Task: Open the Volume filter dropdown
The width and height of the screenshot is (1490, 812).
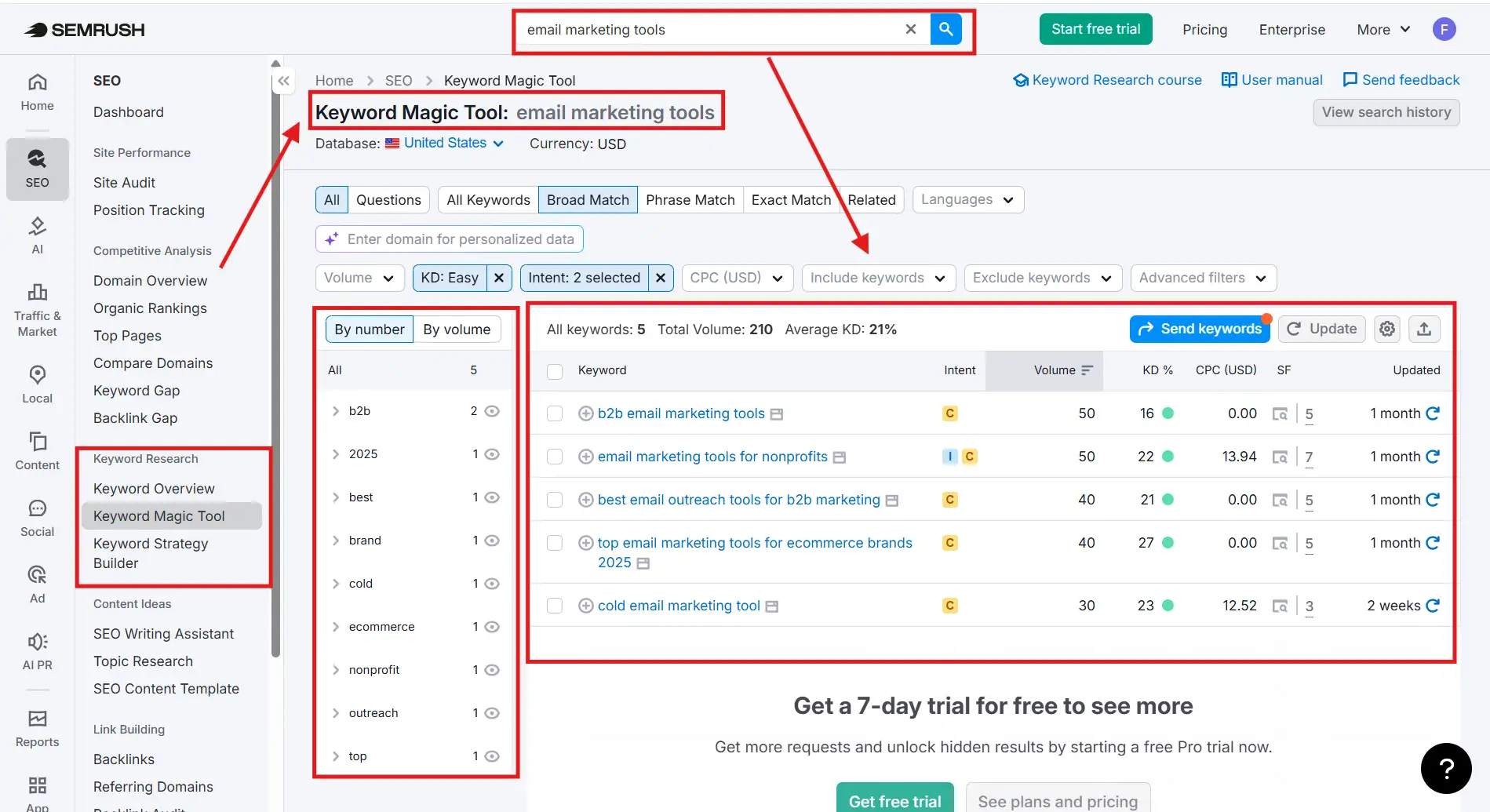Action: (359, 278)
